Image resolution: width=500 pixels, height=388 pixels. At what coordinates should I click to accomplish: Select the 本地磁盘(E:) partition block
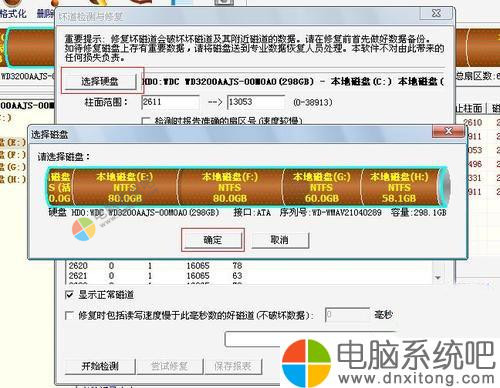tap(125, 187)
